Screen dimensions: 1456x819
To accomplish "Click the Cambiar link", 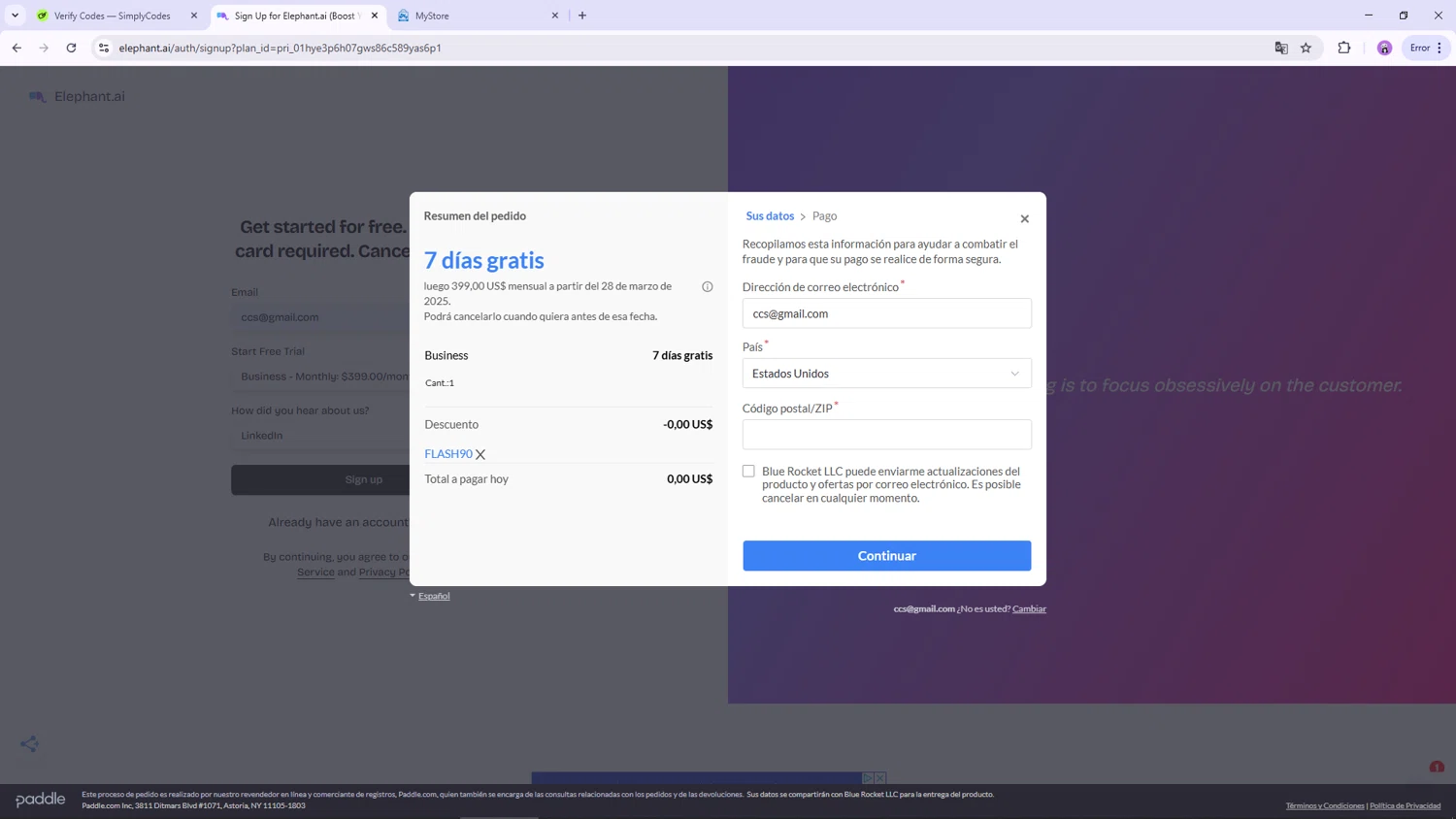I will pyautogui.click(x=1029, y=609).
